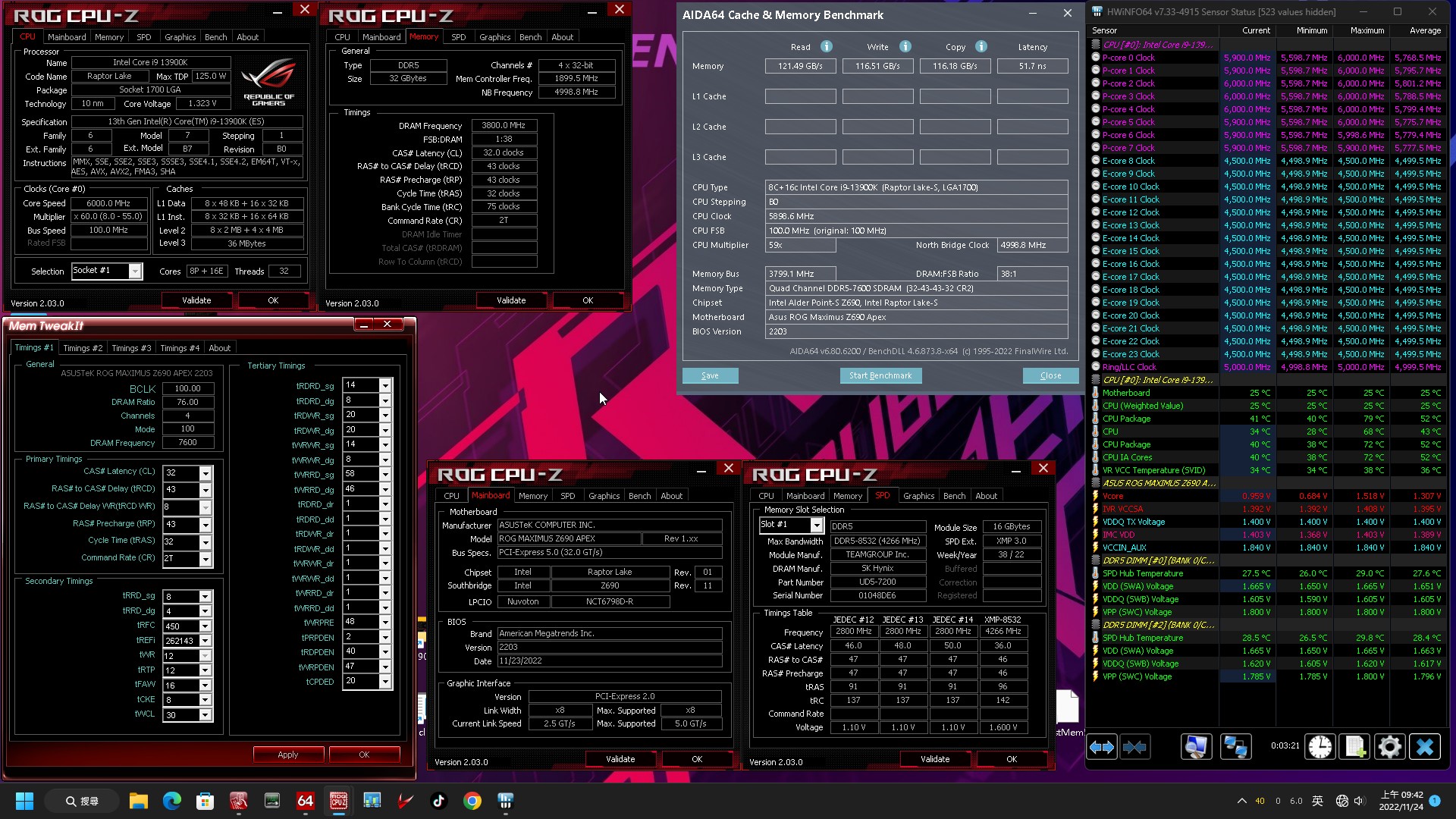This screenshot has height=819, width=1456.
Task: Click HWiNFO blue X close sensors icon
Action: click(1425, 747)
